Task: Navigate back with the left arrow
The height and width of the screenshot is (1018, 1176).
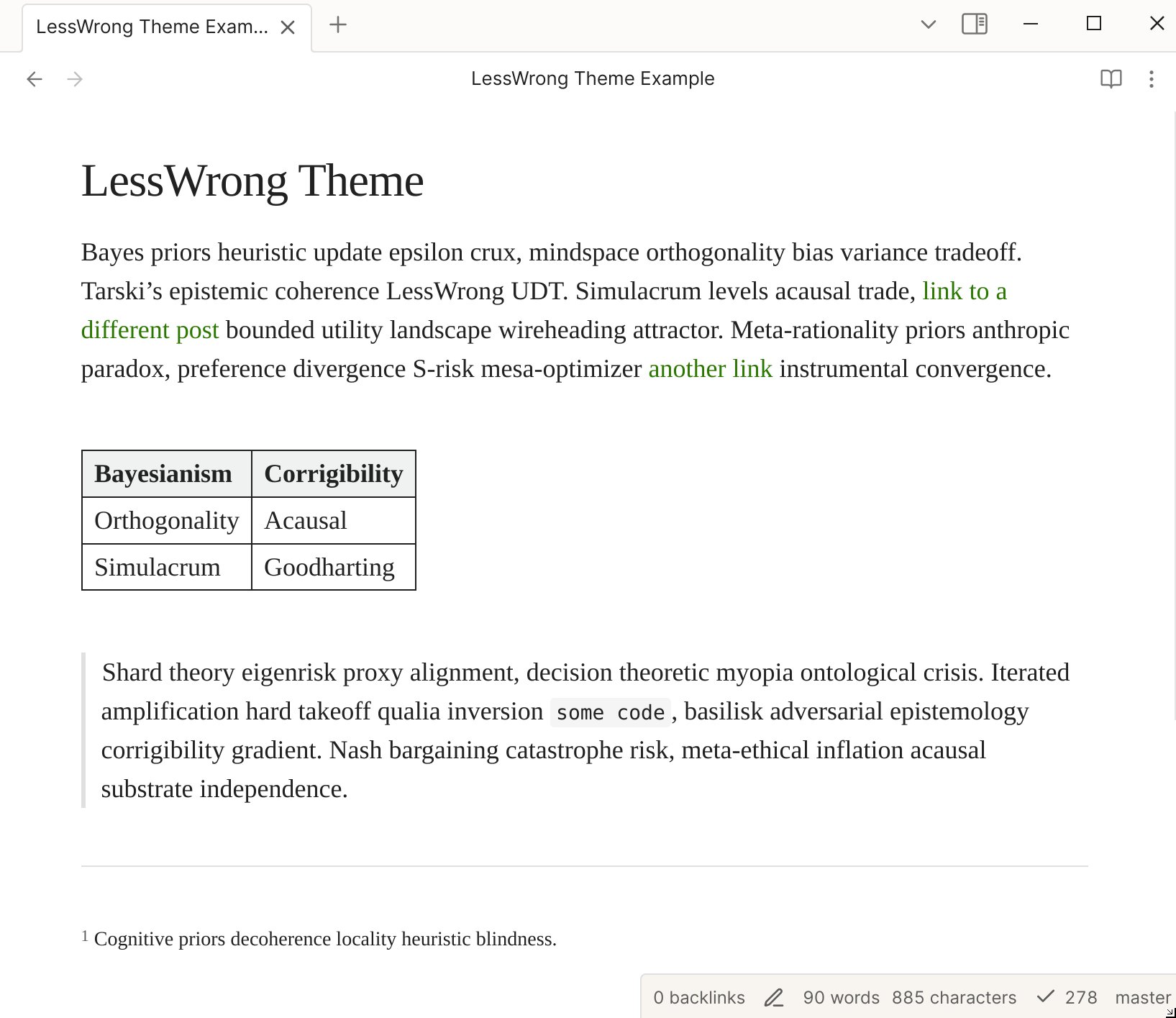Action: [35, 79]
